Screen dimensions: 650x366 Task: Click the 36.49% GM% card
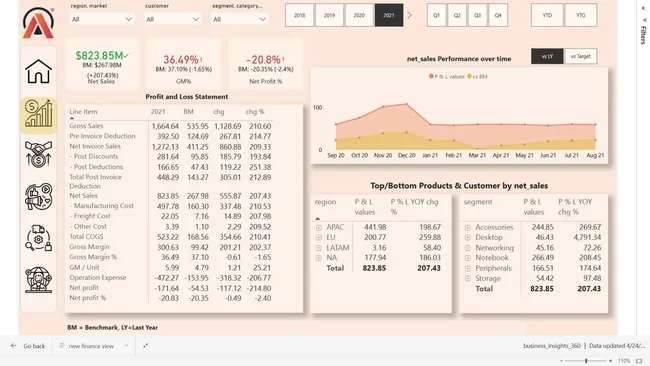tap(183, 64)
